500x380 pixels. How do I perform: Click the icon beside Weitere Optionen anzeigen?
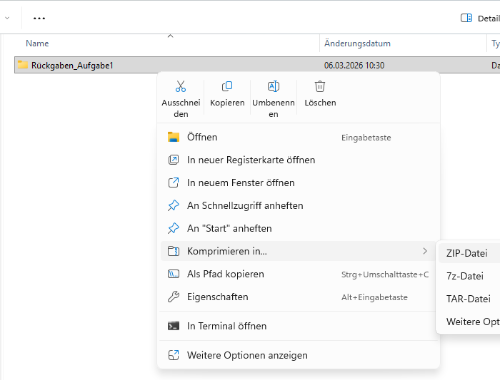coord(173,355)
